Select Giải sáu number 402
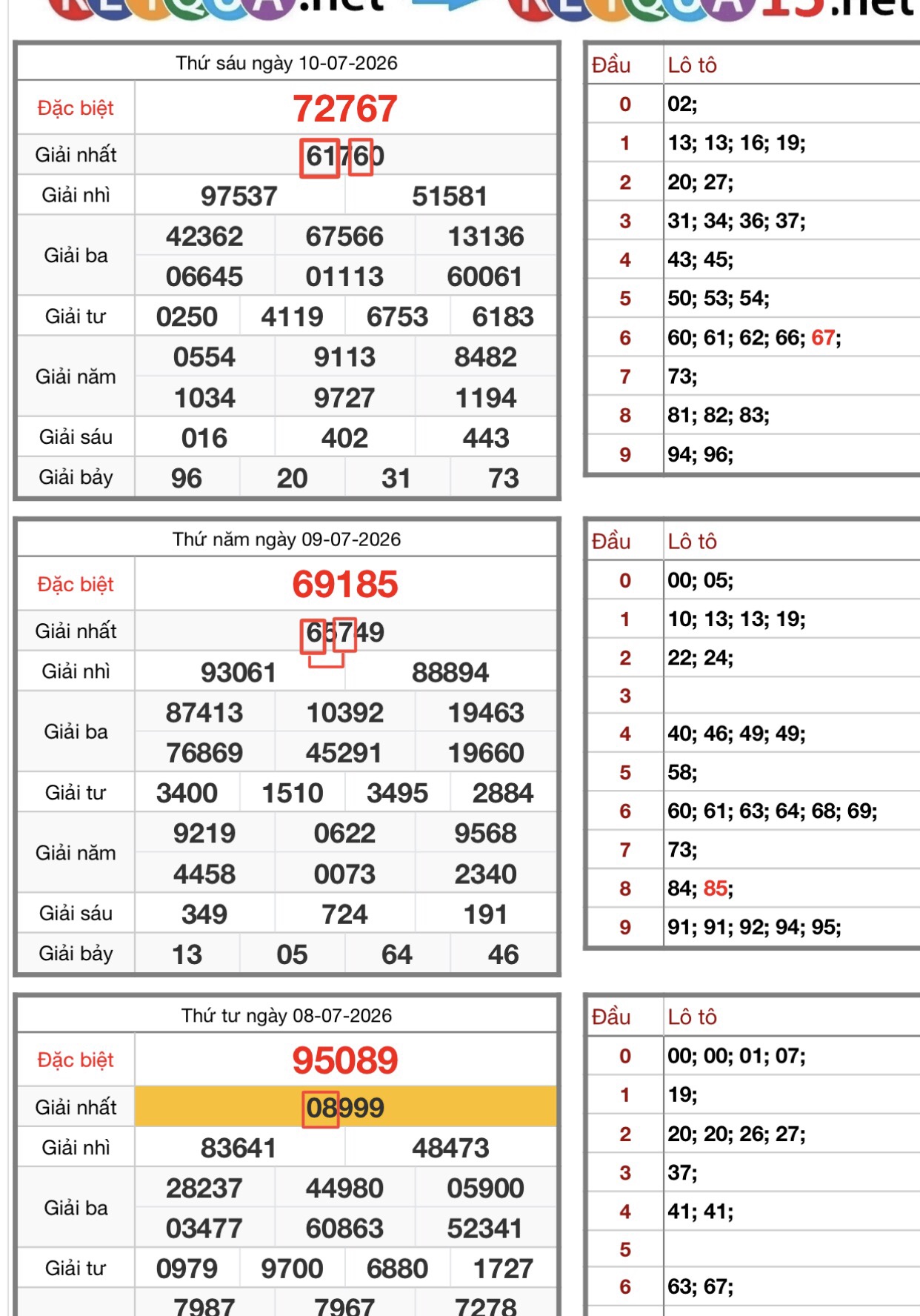Viewport: 920px width, 1316px height. coord(345,438)
